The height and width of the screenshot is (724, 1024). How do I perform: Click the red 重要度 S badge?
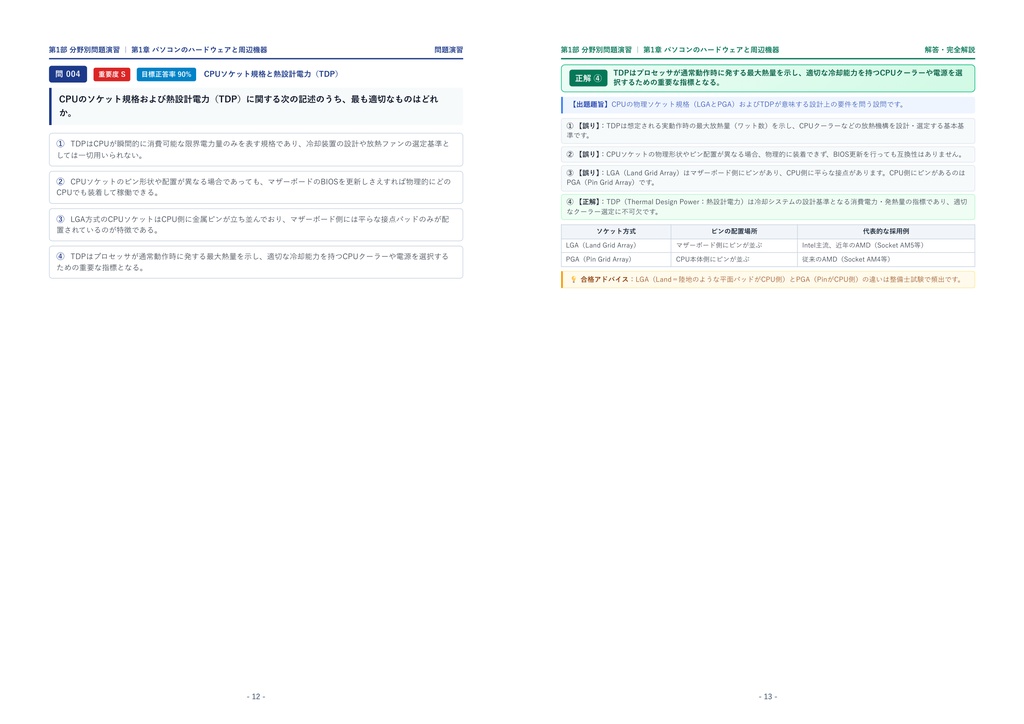coord(112,74)
